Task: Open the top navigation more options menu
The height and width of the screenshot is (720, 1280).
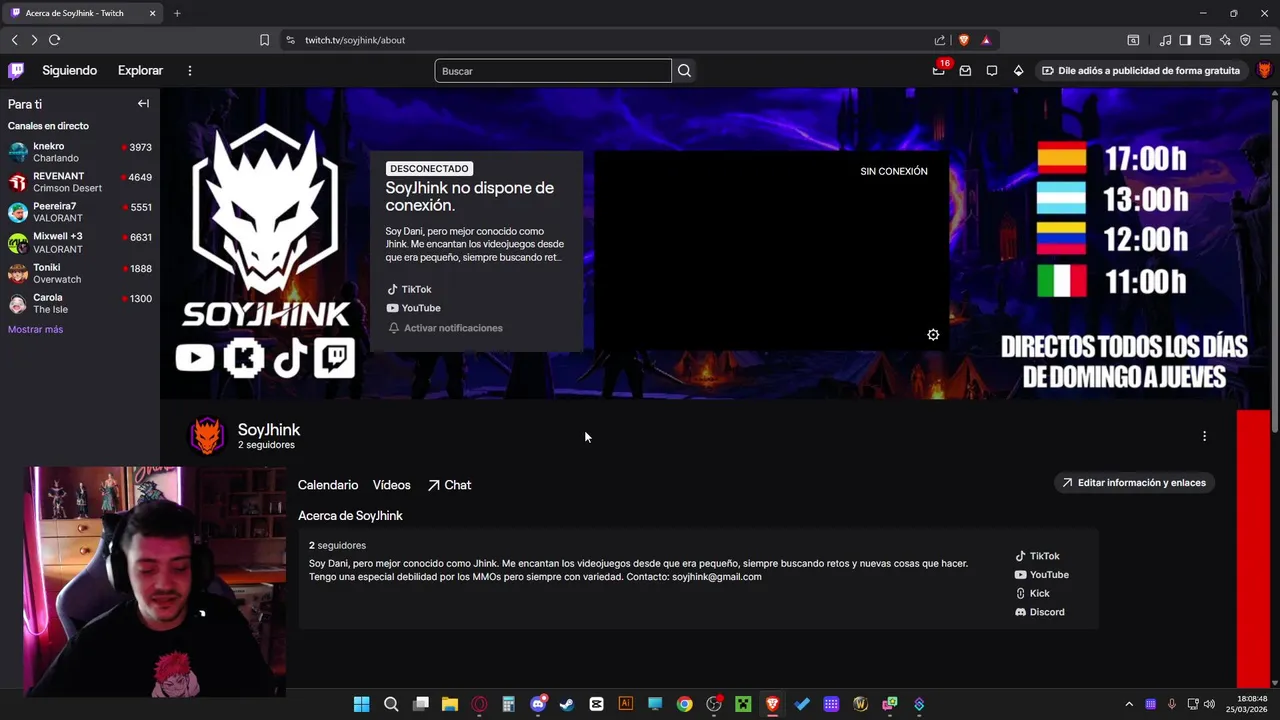Action: click(x=190, y=70)
